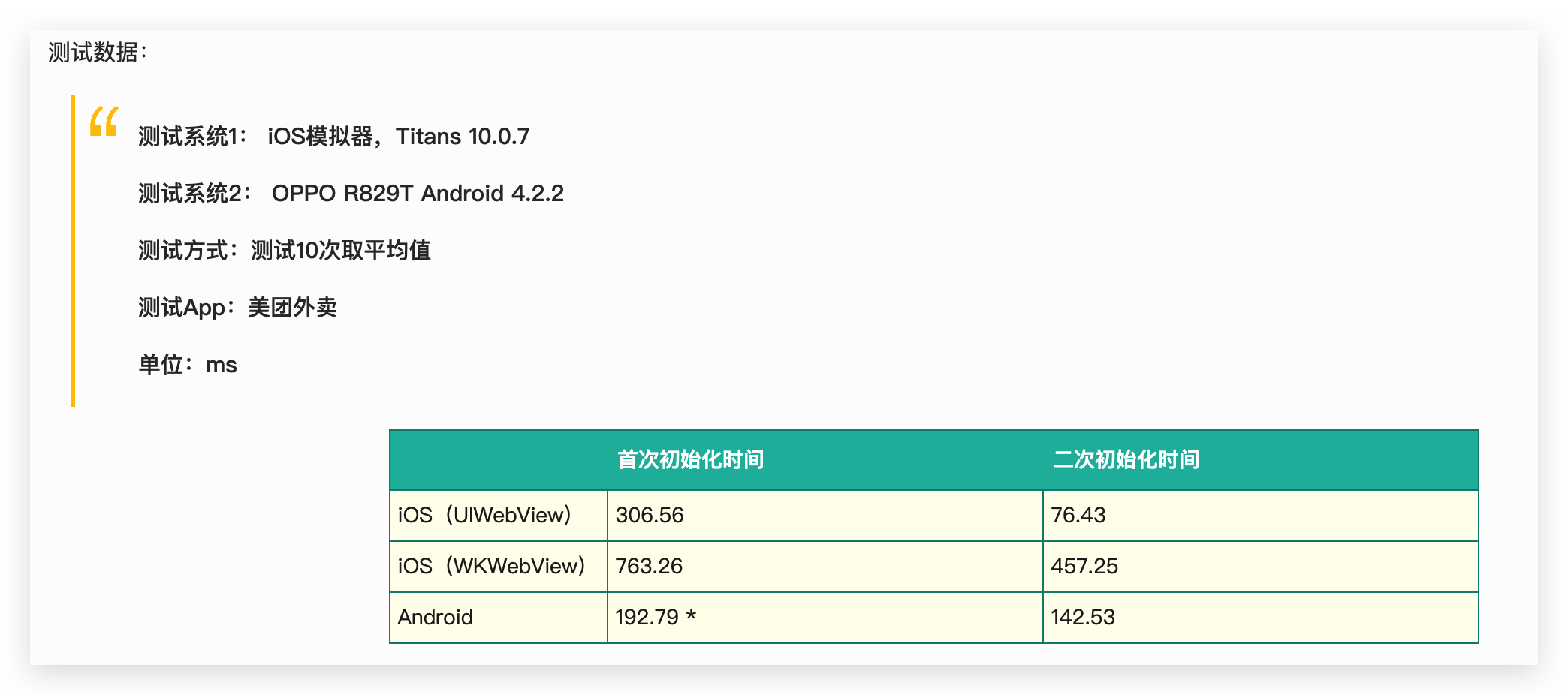
Task: Select the 测试系统1 iOS模拟器 Titans line
Action: 333,137
